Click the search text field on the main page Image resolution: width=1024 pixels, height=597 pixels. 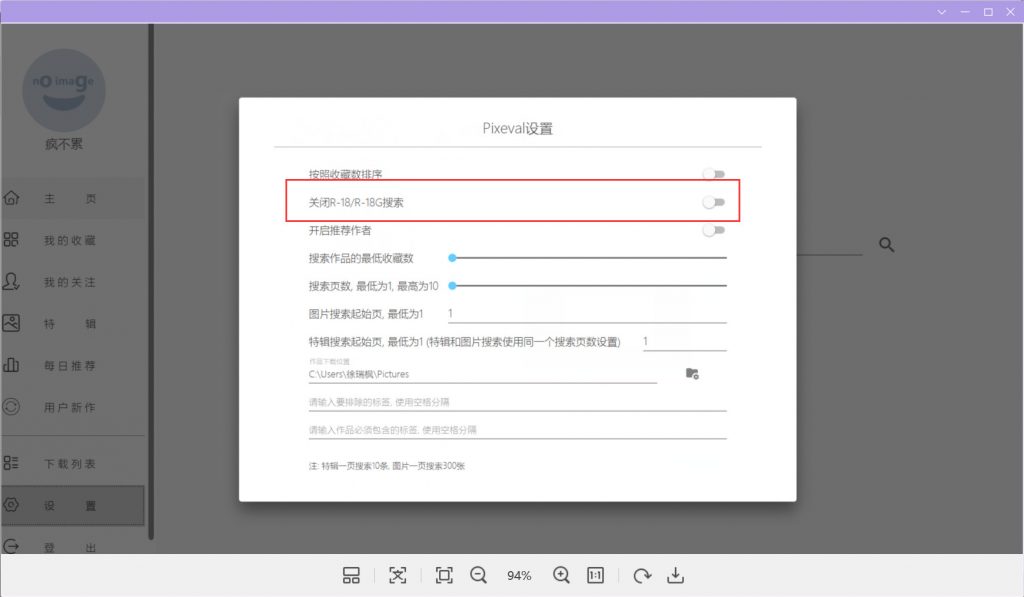coord(829,246)
